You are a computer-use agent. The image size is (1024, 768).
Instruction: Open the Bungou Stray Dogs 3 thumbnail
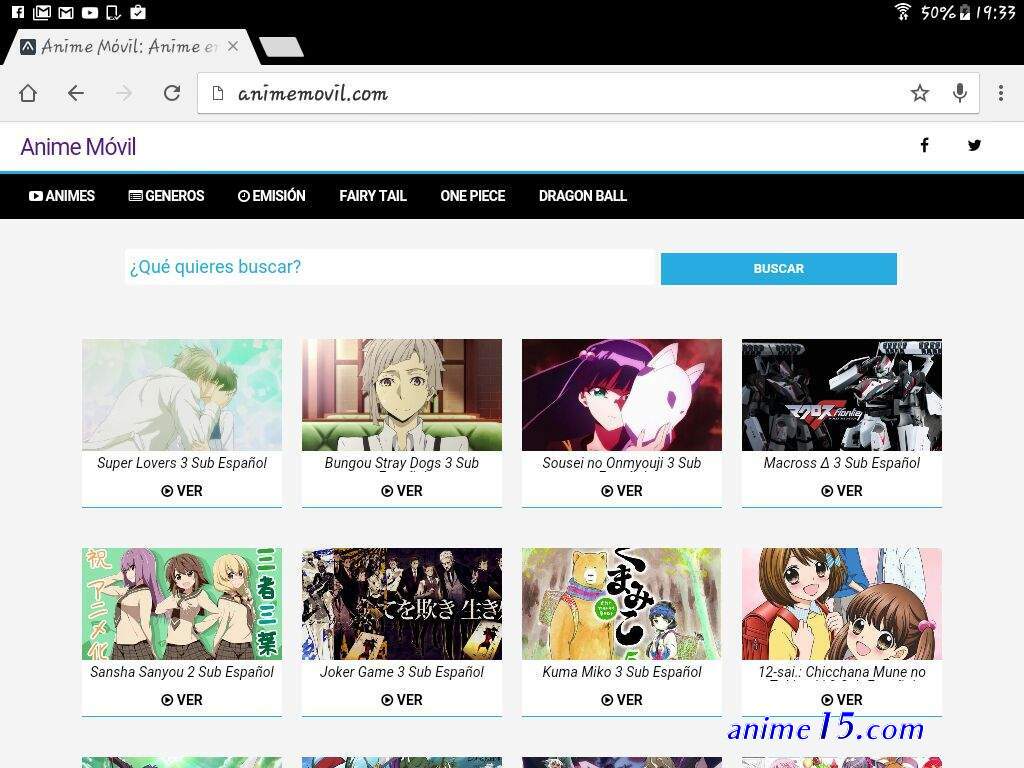click(x=402, y=394)
